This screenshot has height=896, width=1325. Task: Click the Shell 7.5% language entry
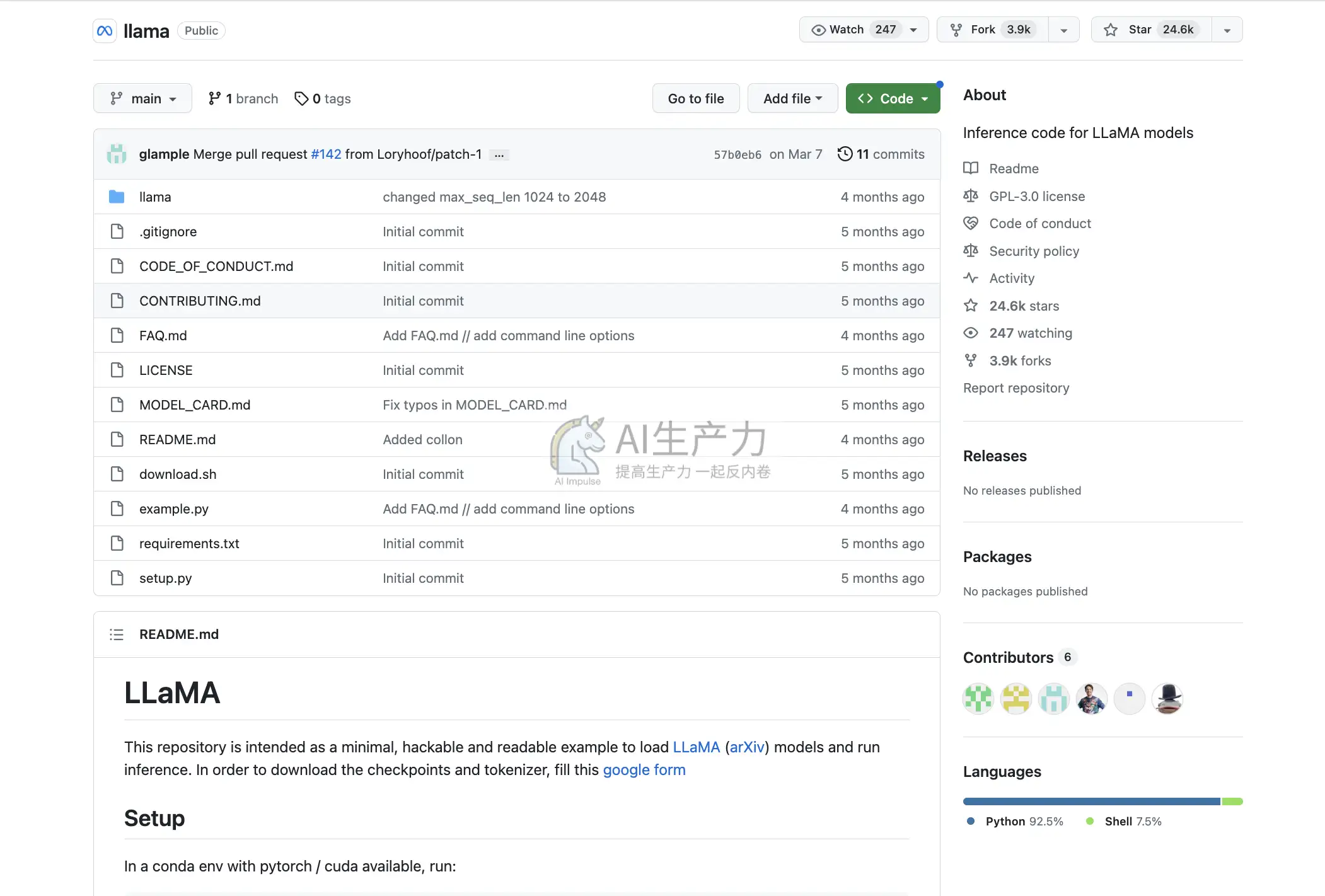coord(1124,821)
